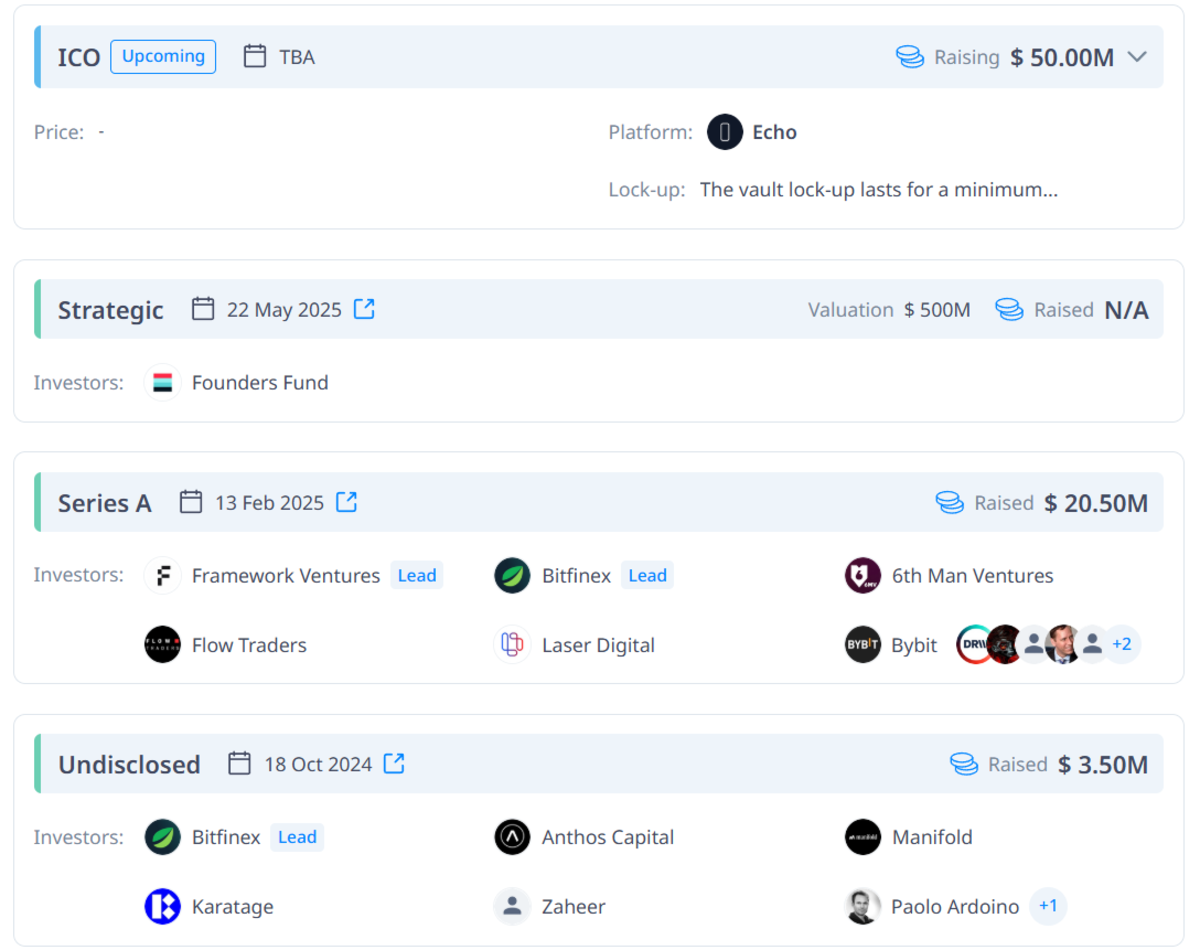Click the coins icon beside Raised $20.50M

pos(950,503)
